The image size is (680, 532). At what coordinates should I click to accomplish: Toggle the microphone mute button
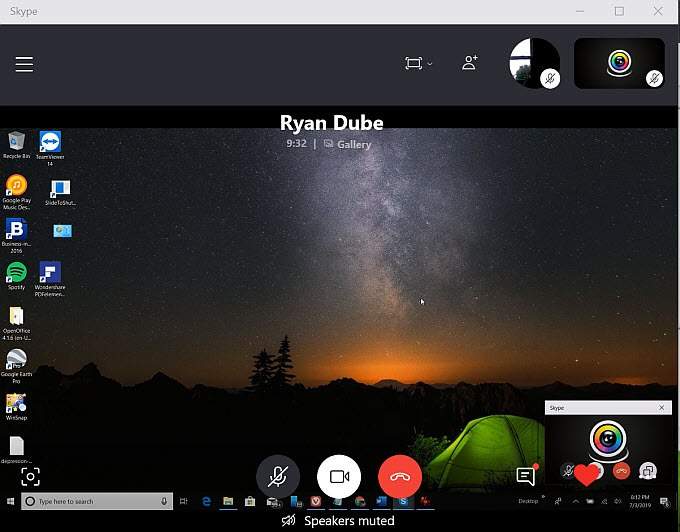point(278,477)
